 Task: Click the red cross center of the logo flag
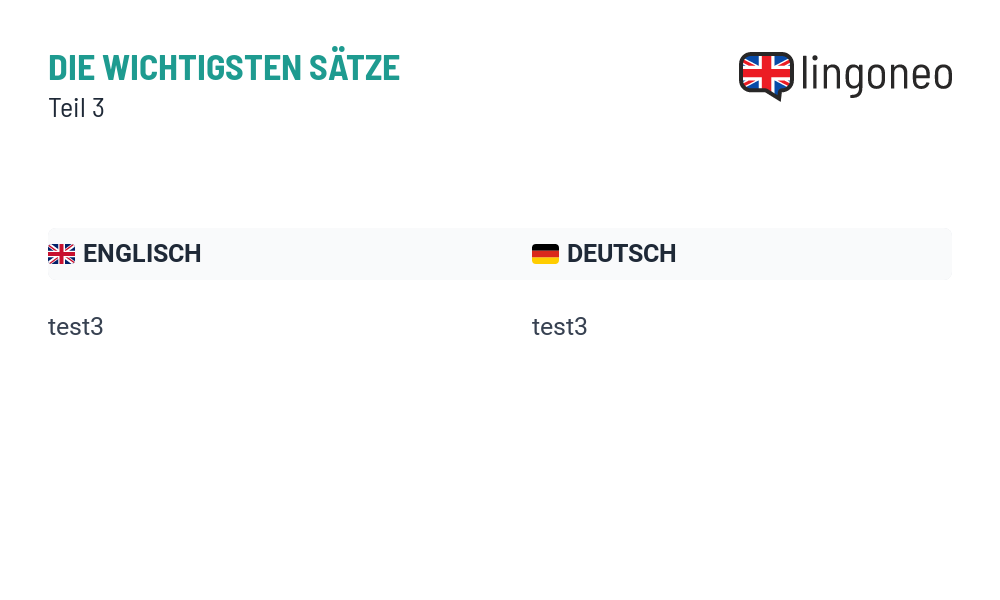pyautogui.click(x=766, y=73)
